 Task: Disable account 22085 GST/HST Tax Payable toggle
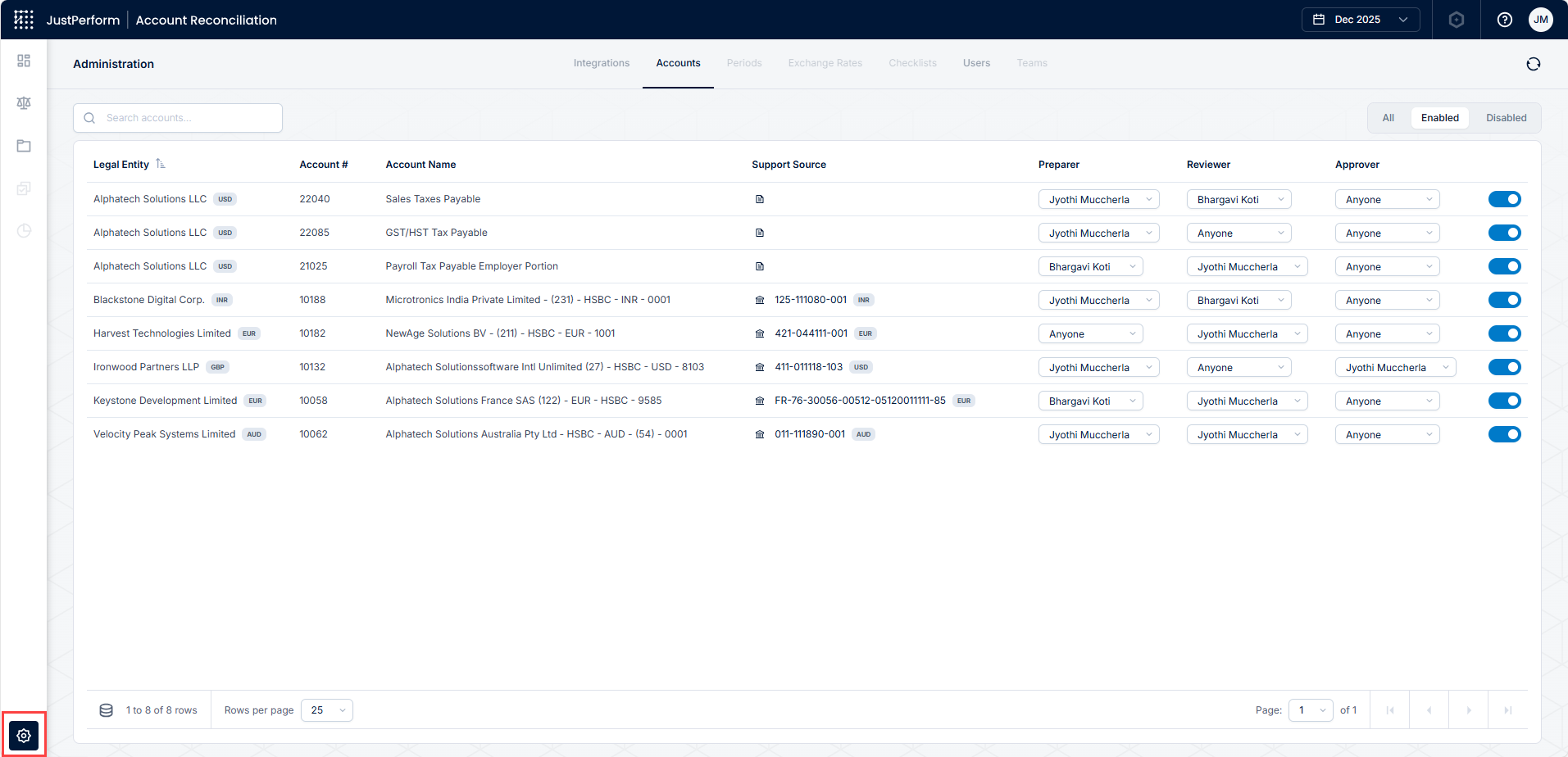(1505, 233)
